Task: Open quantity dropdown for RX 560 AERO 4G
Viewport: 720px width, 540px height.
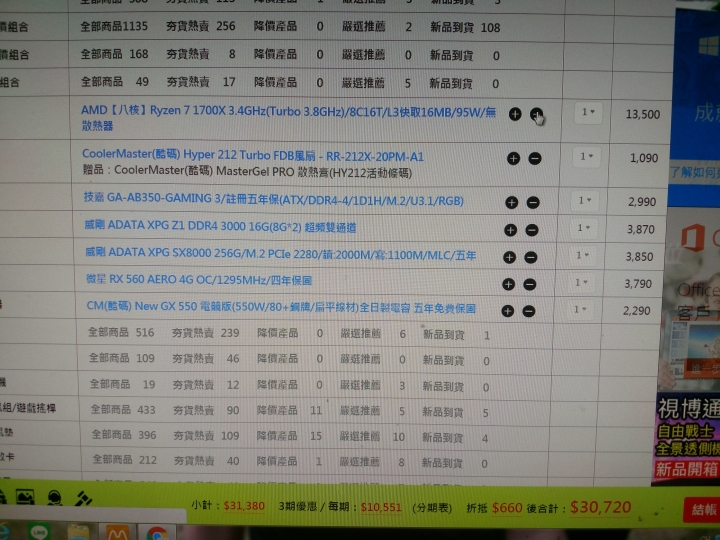Action: pos(581,282)
